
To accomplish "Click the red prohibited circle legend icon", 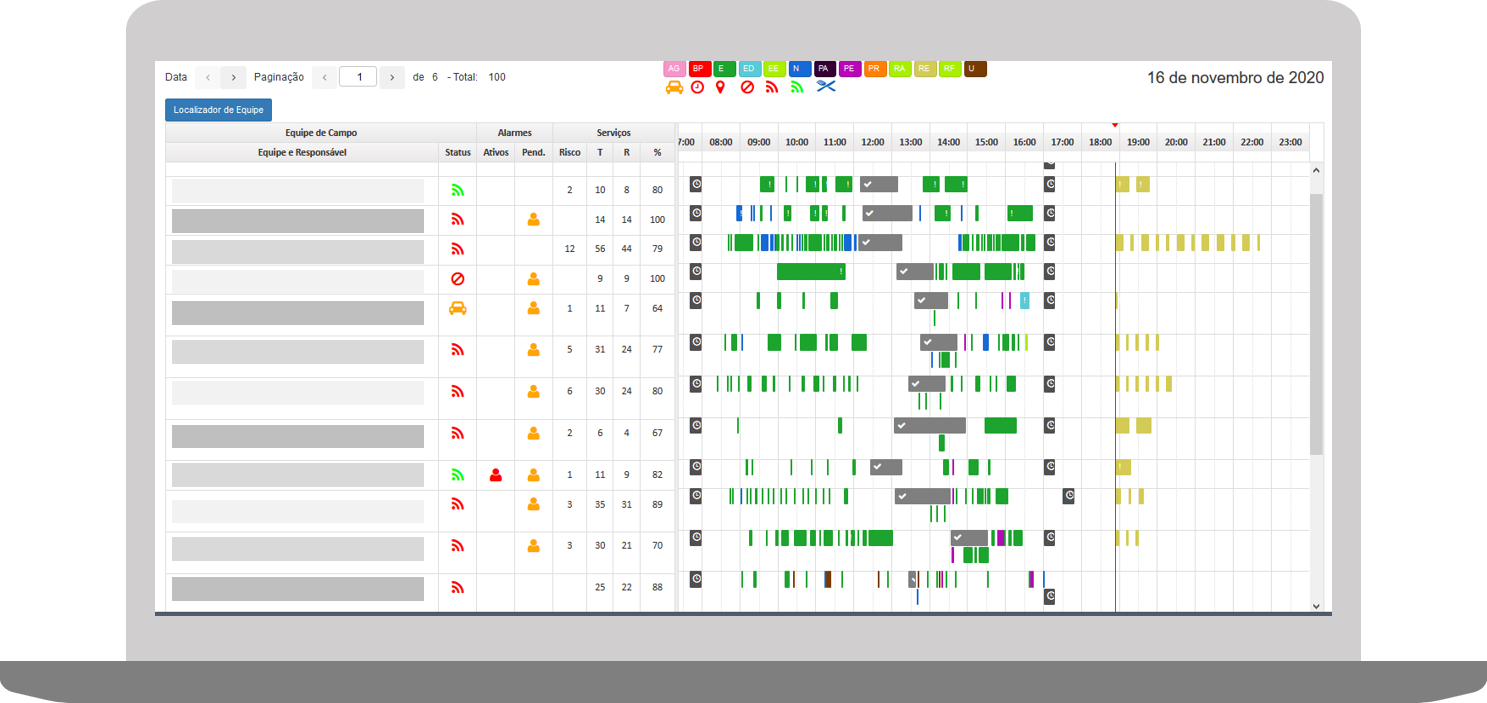I will 747,87.
